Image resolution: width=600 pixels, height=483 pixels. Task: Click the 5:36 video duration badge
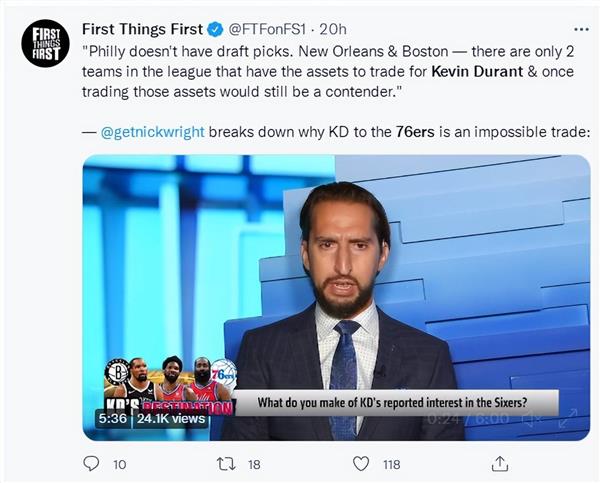pos(112,419)
